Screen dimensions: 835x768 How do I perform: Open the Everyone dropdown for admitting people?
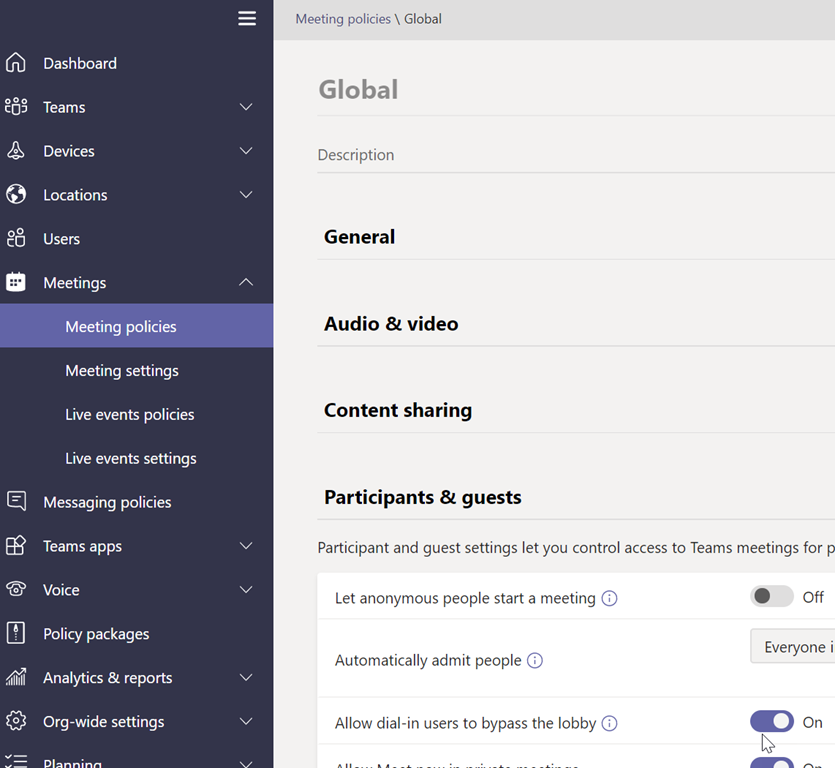[x=800, y=646]
